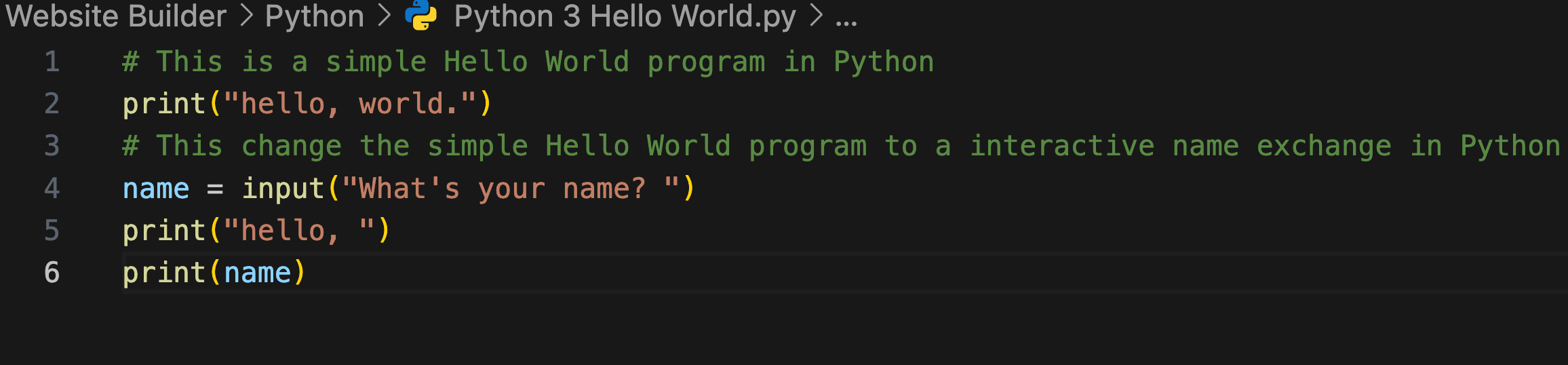Click the chevron after Hello World.py
This screenshot has height=365, width=1568.
click(x=816, y=16)
